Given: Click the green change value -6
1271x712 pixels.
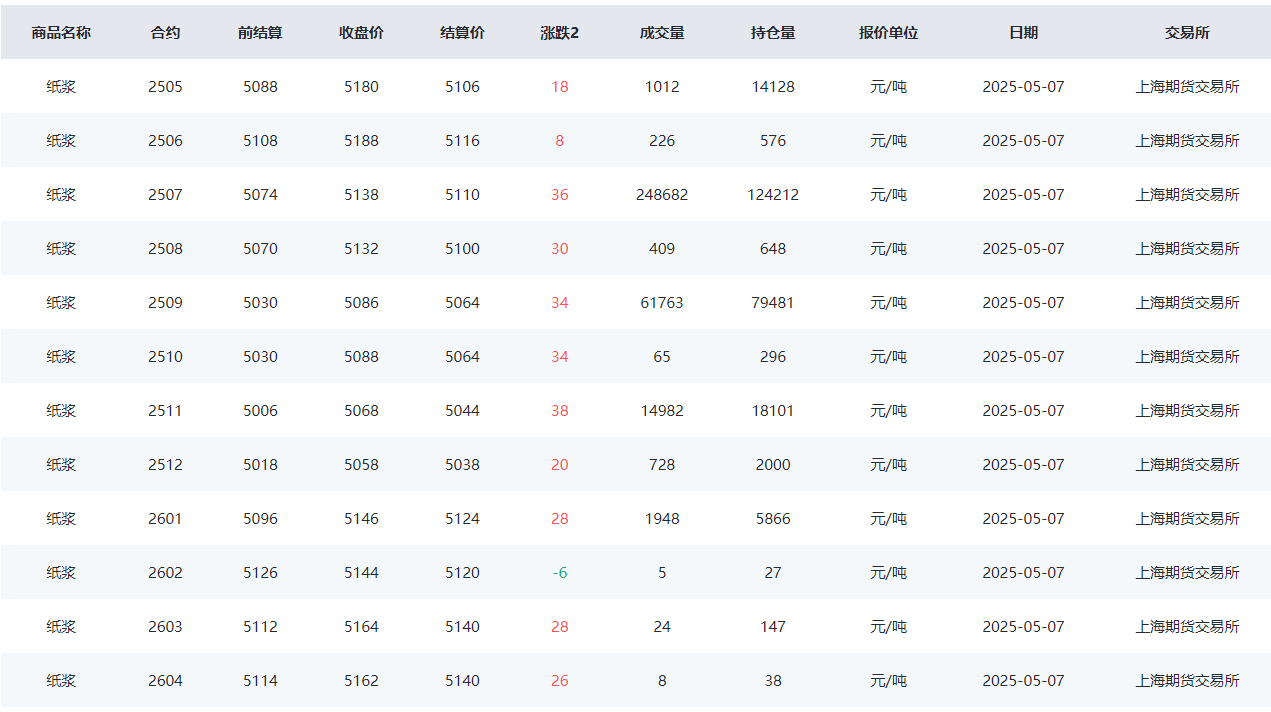Looking at the screenshot, I should [559, 573].
